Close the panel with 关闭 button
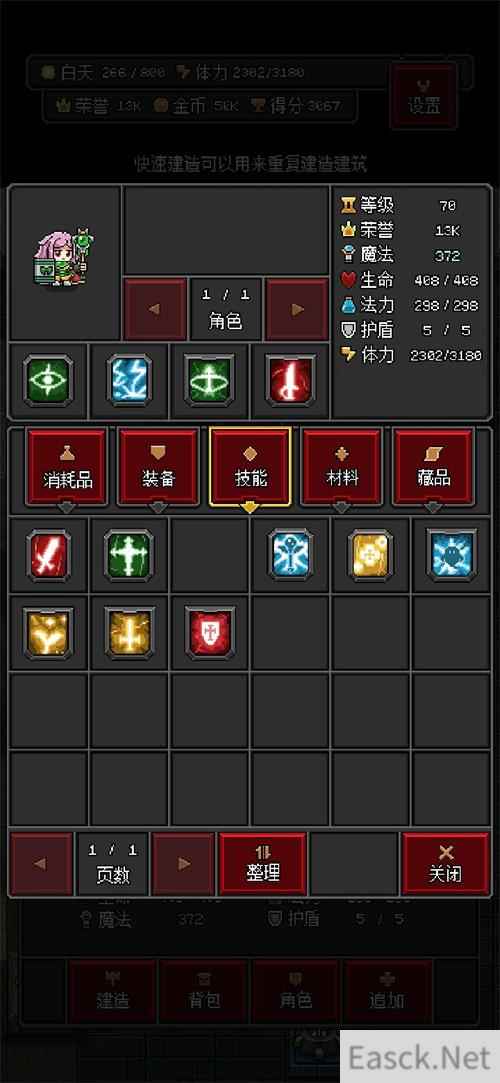 pos(445,863)
